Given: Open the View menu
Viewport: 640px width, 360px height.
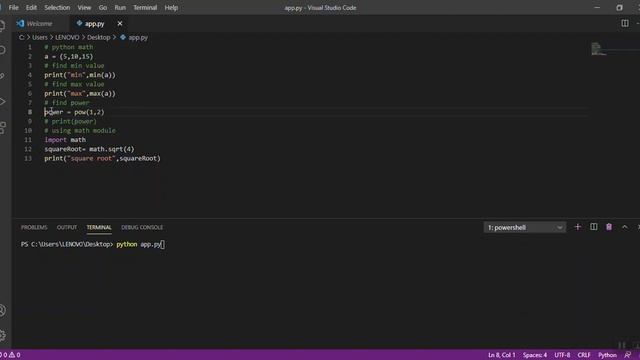Looking at the screenshot, I should 84,7.
